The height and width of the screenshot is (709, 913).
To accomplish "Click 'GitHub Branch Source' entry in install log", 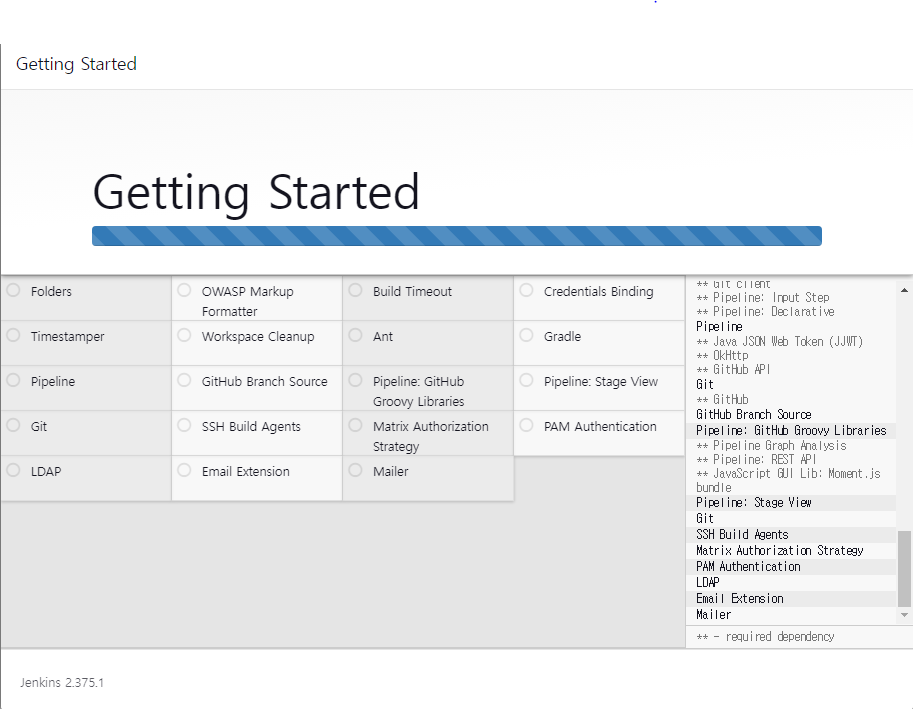I will coord(753,414).
